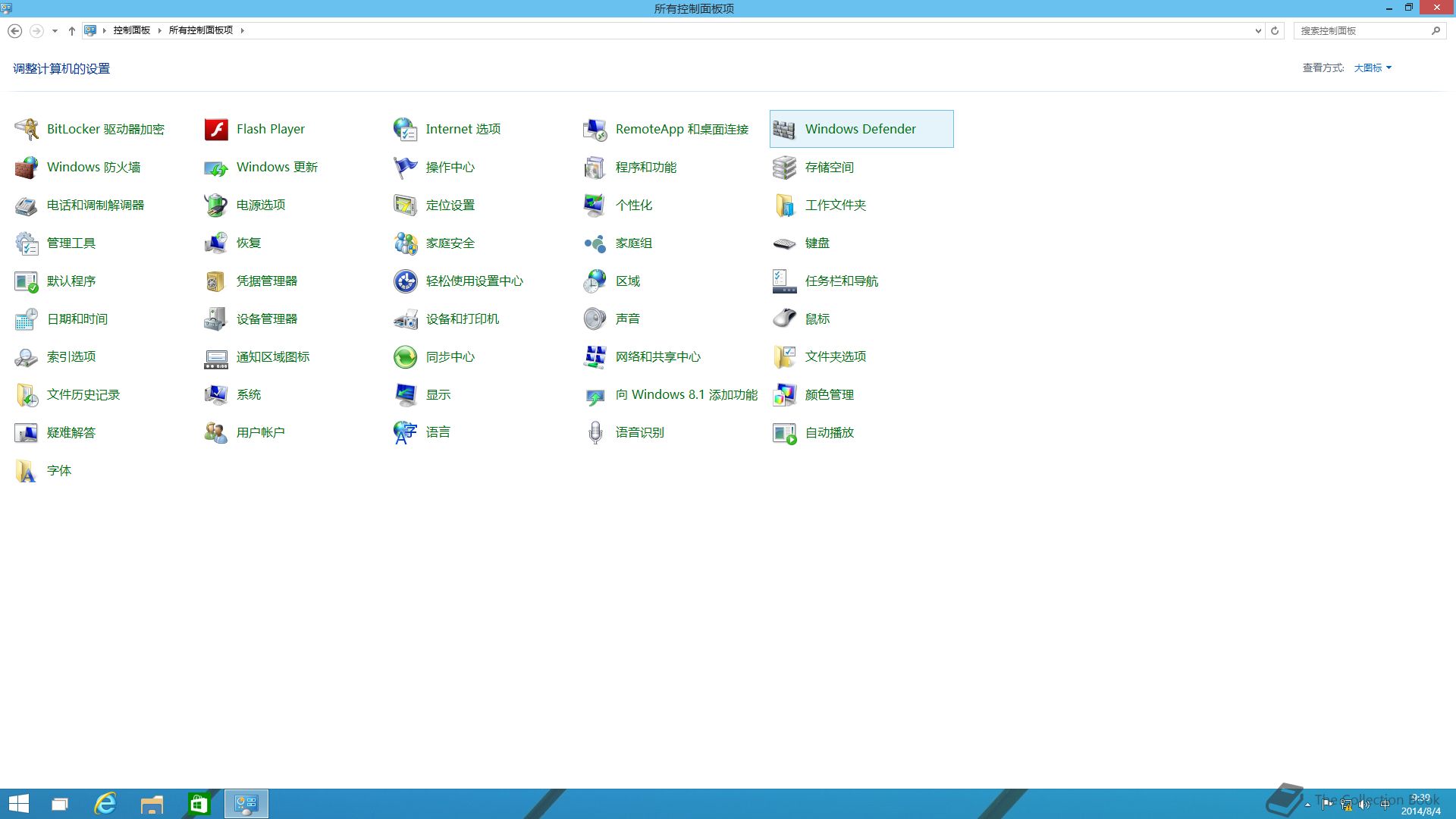Go back with the Back arrow button
1456x819 pixels.
point(14,31)
